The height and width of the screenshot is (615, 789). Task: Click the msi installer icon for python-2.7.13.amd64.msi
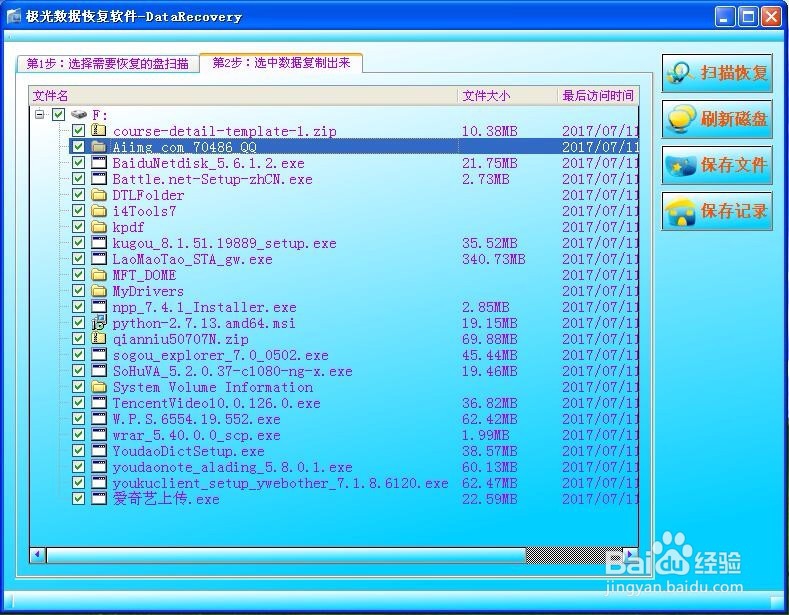click(x=99, y=323)
